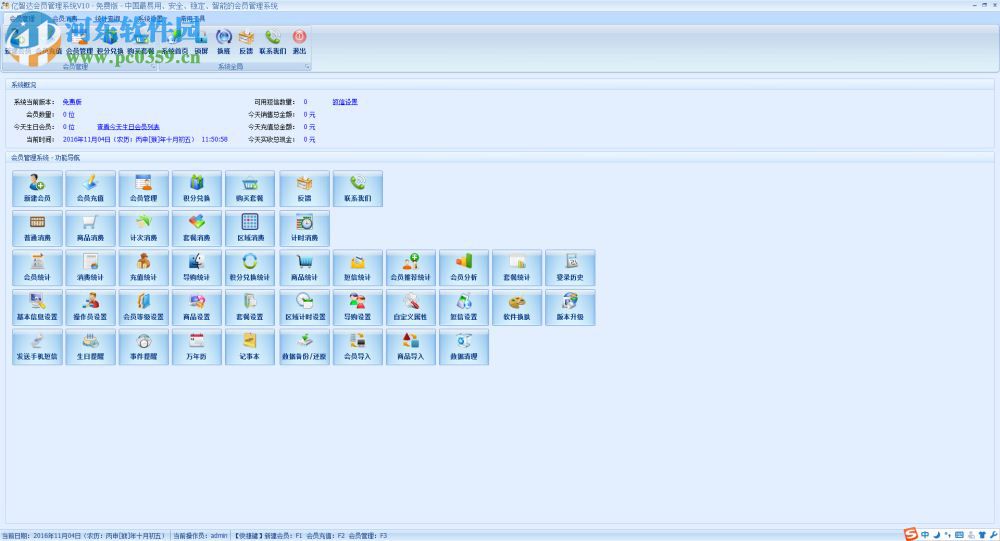Open the 事件提醒 alarm tile
This screenshot has height=541, width=1000.
pyautogui.click(x=143, y=346)
